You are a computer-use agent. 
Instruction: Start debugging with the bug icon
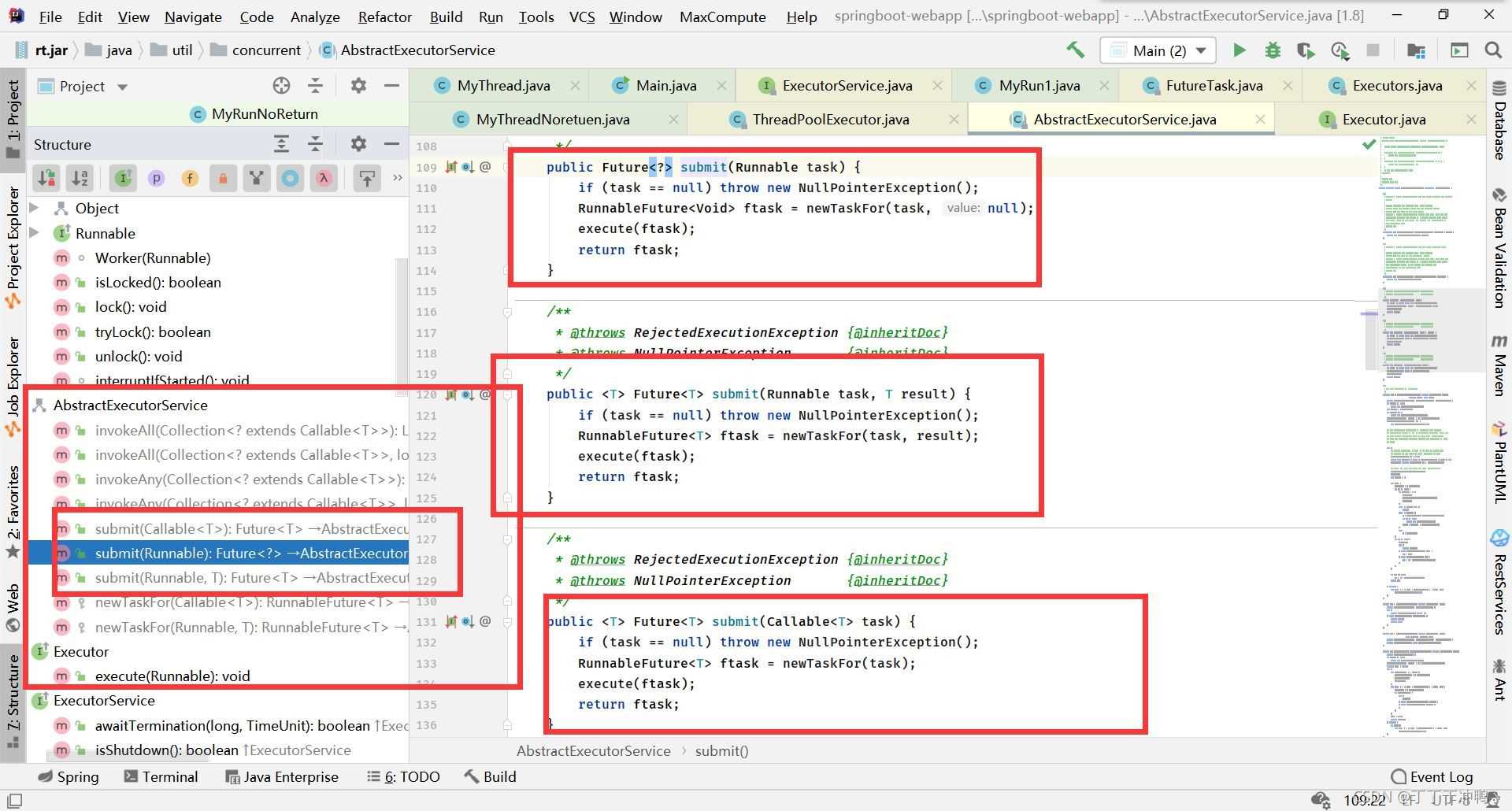(1272, 50)
